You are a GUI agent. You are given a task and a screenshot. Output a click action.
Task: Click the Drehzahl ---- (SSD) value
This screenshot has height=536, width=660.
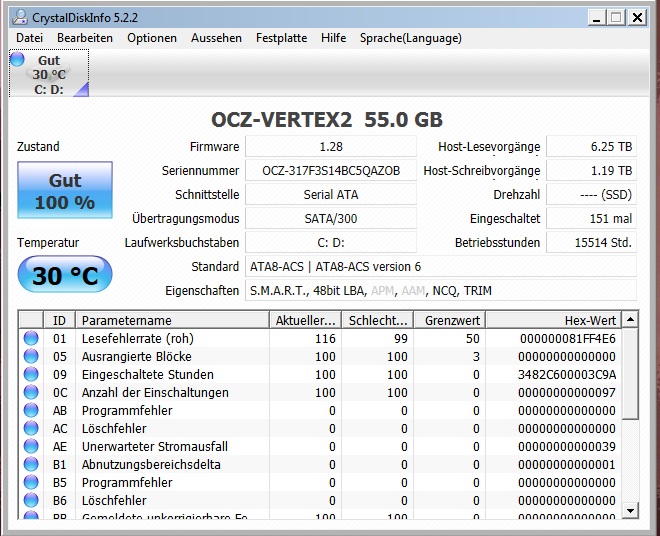coord(591,195)
